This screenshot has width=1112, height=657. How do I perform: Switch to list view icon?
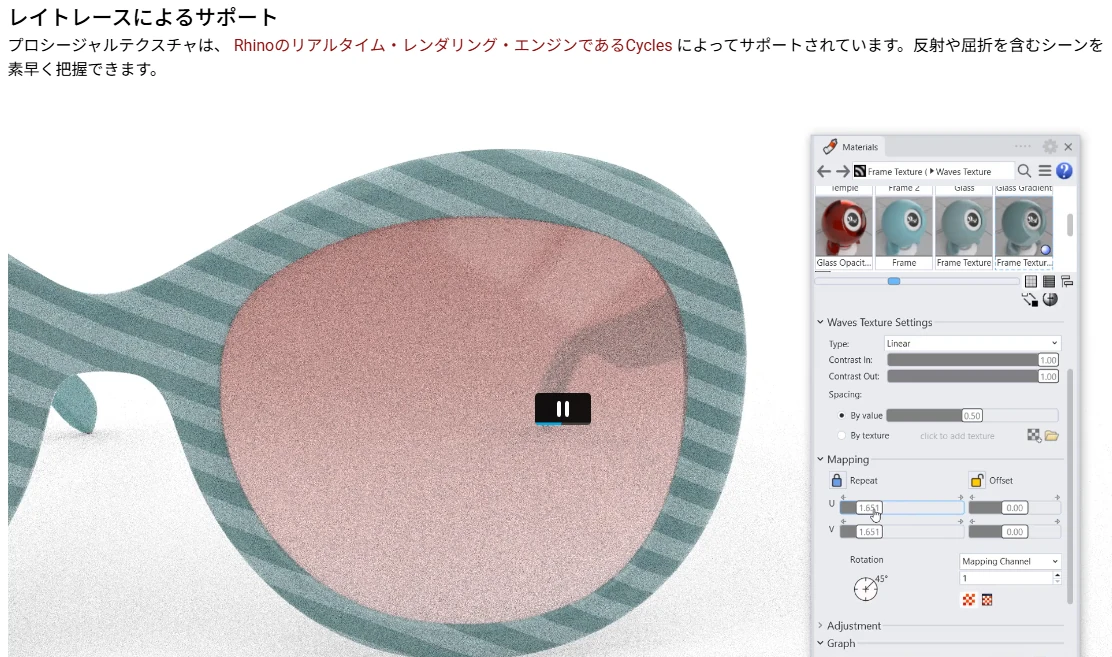click(x=1049, y=282)
